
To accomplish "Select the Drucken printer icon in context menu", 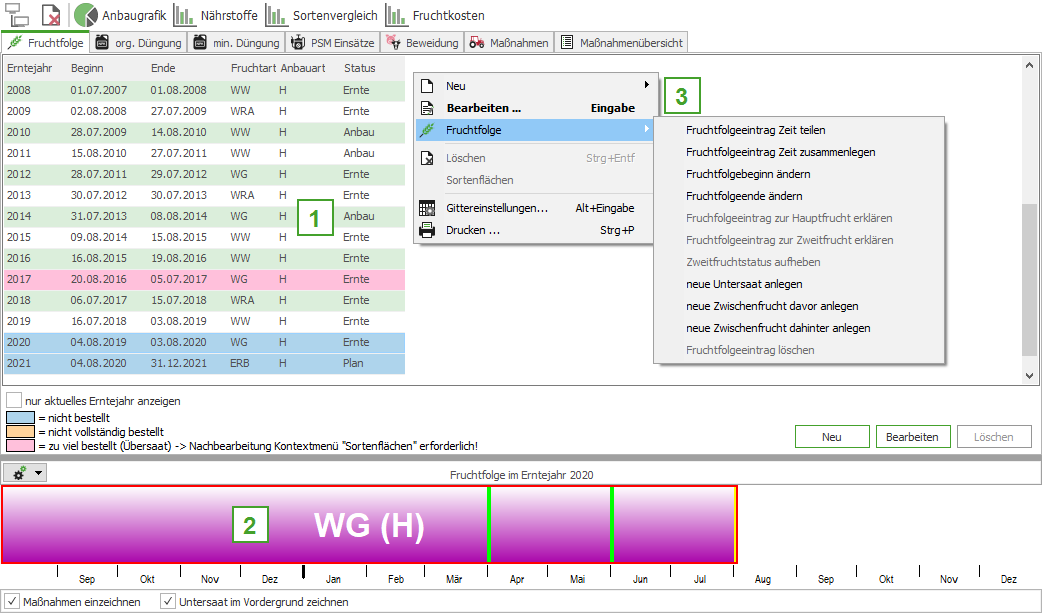I will click(x=427, y=230).
